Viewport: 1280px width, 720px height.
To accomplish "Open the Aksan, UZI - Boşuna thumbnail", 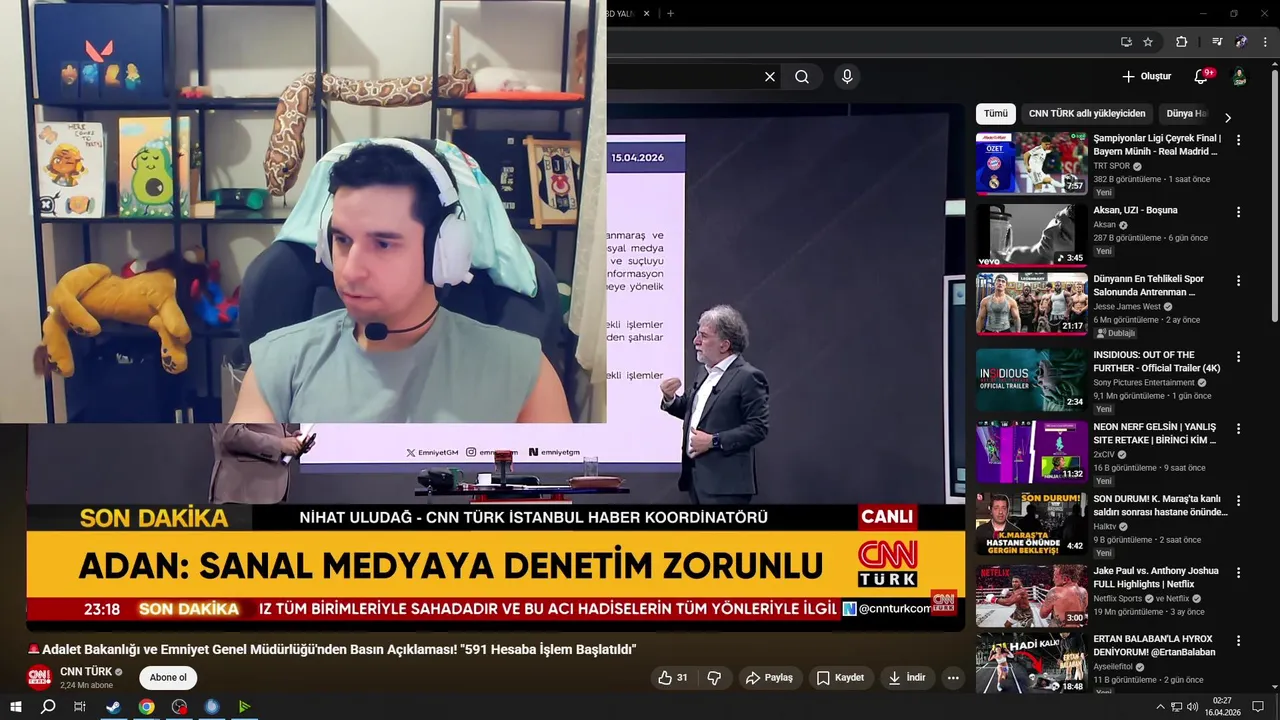I will click(x=1031, y=235).
